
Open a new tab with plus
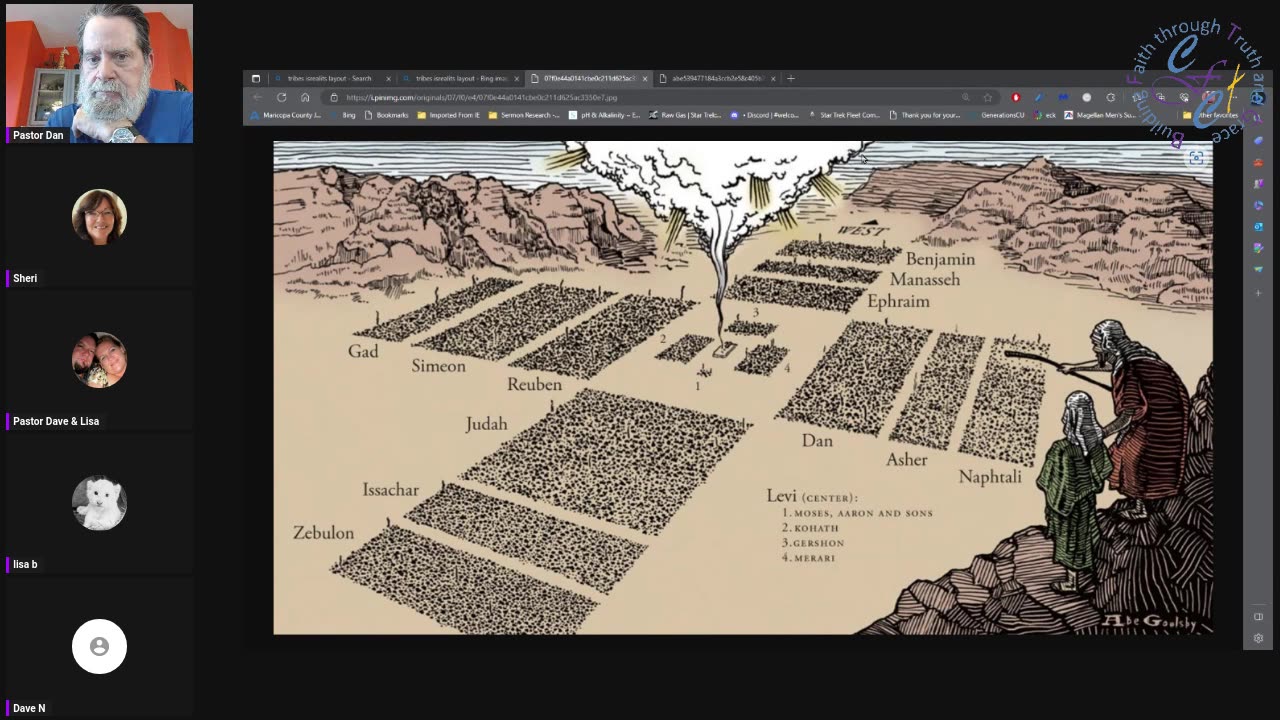tap(791, 78)
